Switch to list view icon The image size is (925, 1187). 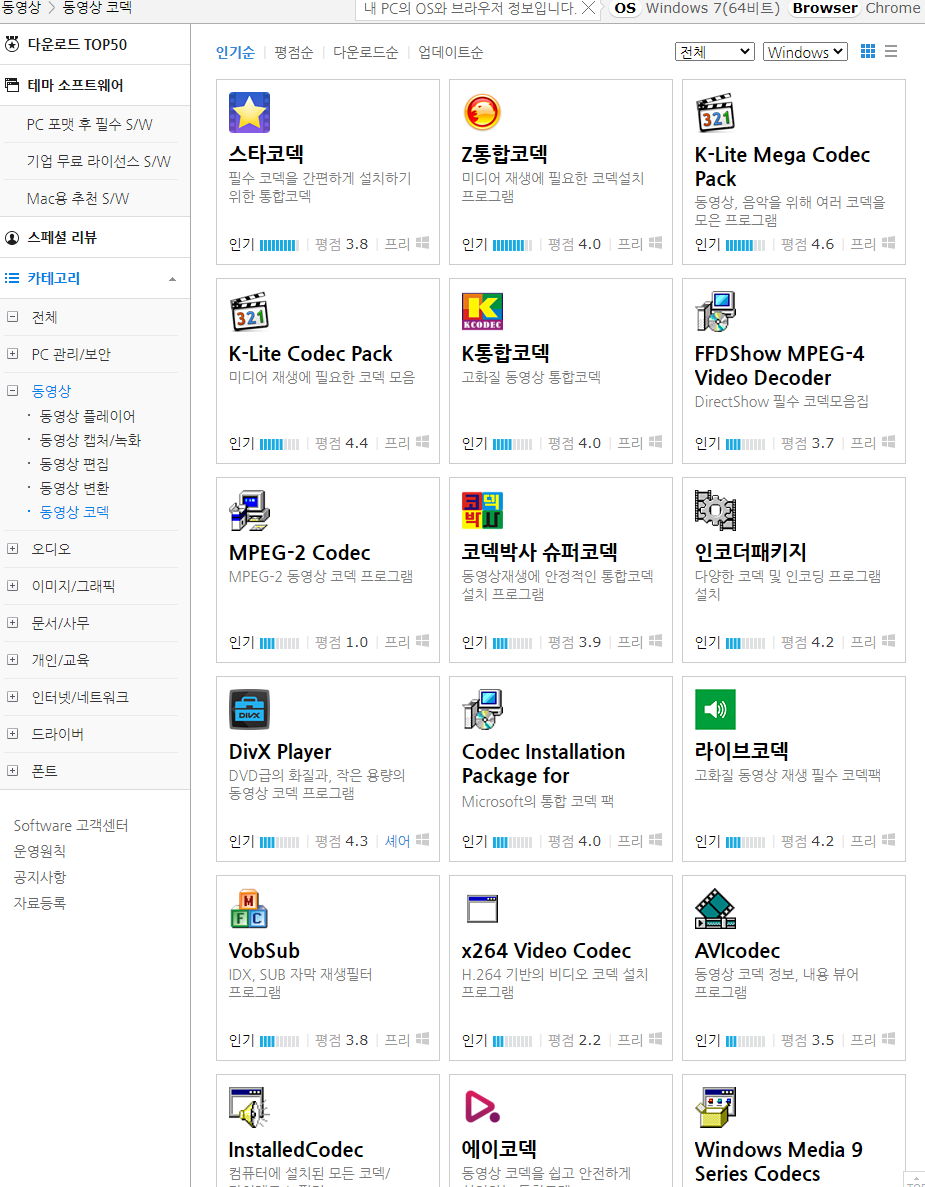click(891, 51)
